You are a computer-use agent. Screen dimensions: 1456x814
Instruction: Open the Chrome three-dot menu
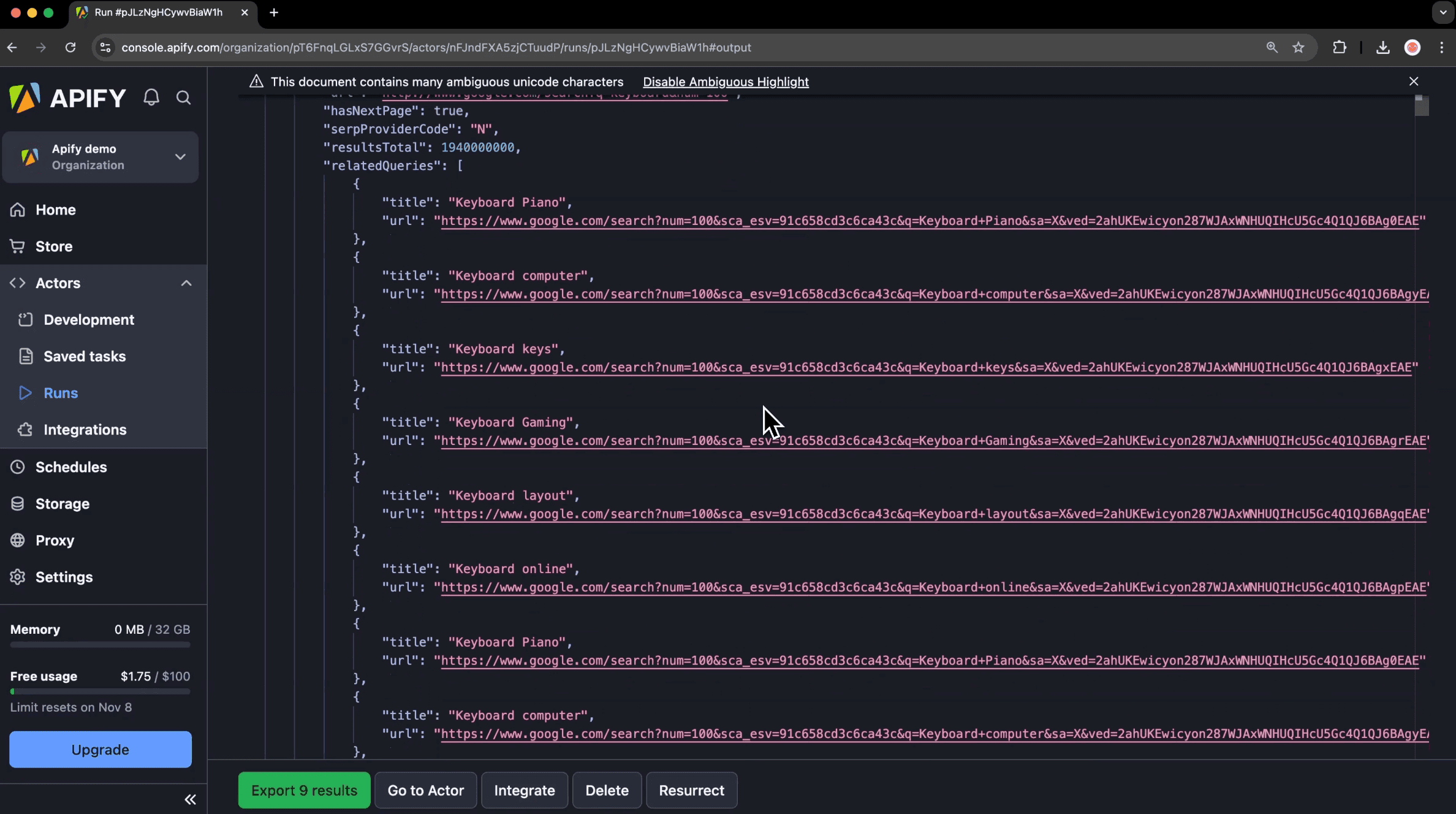1441,47
